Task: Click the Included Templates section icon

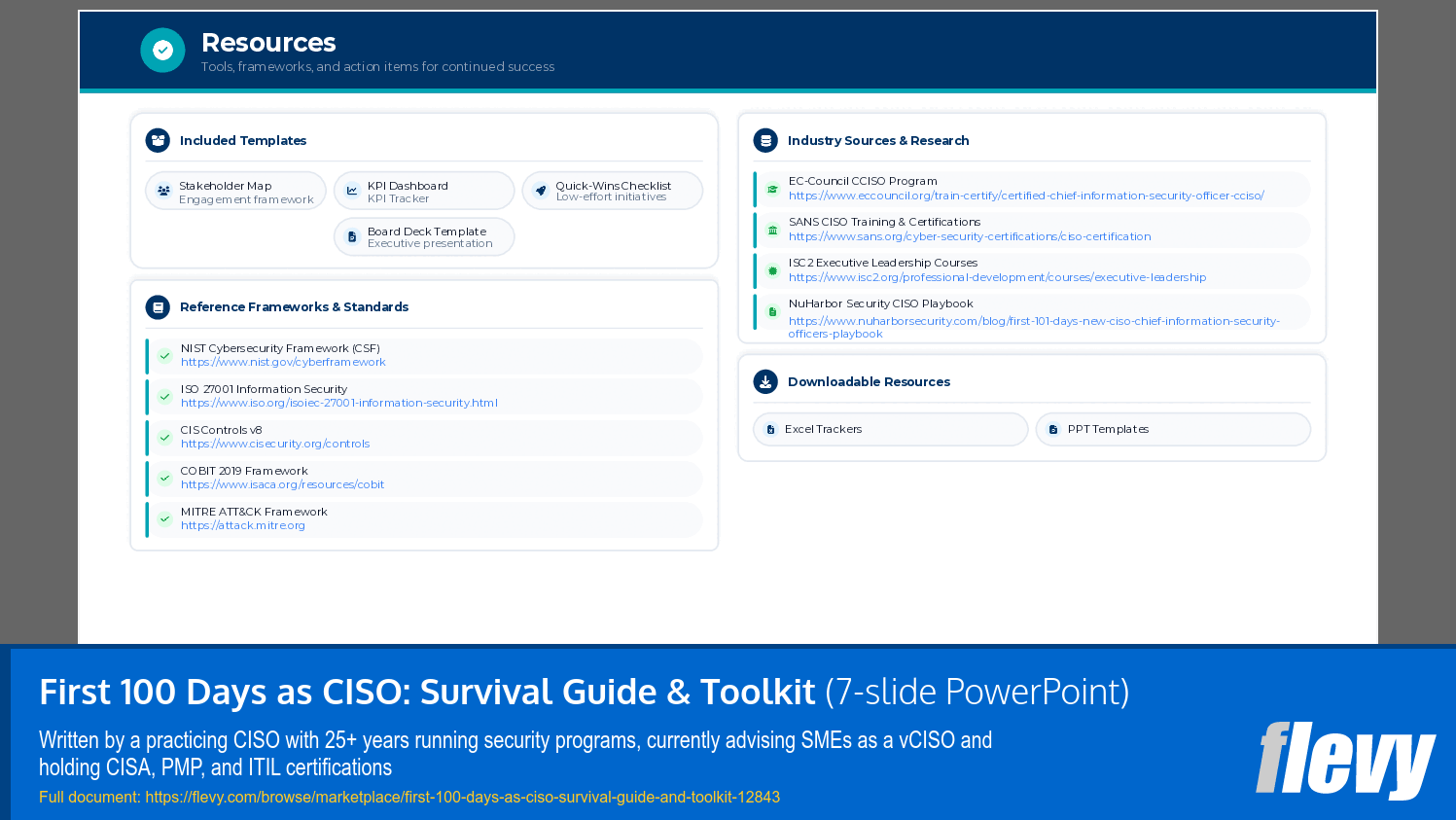Action: 158,140
